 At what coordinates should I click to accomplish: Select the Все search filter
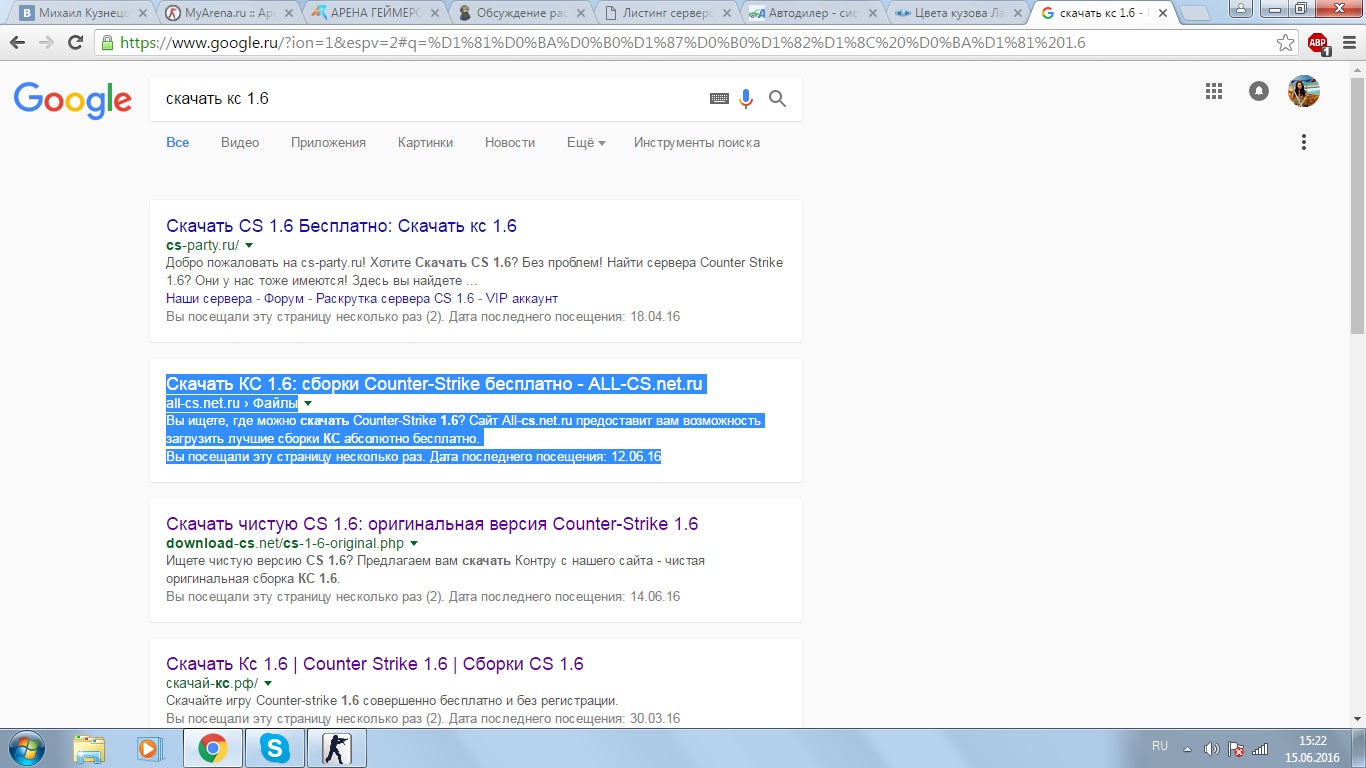pyautogui.click(x=178, y=143)
